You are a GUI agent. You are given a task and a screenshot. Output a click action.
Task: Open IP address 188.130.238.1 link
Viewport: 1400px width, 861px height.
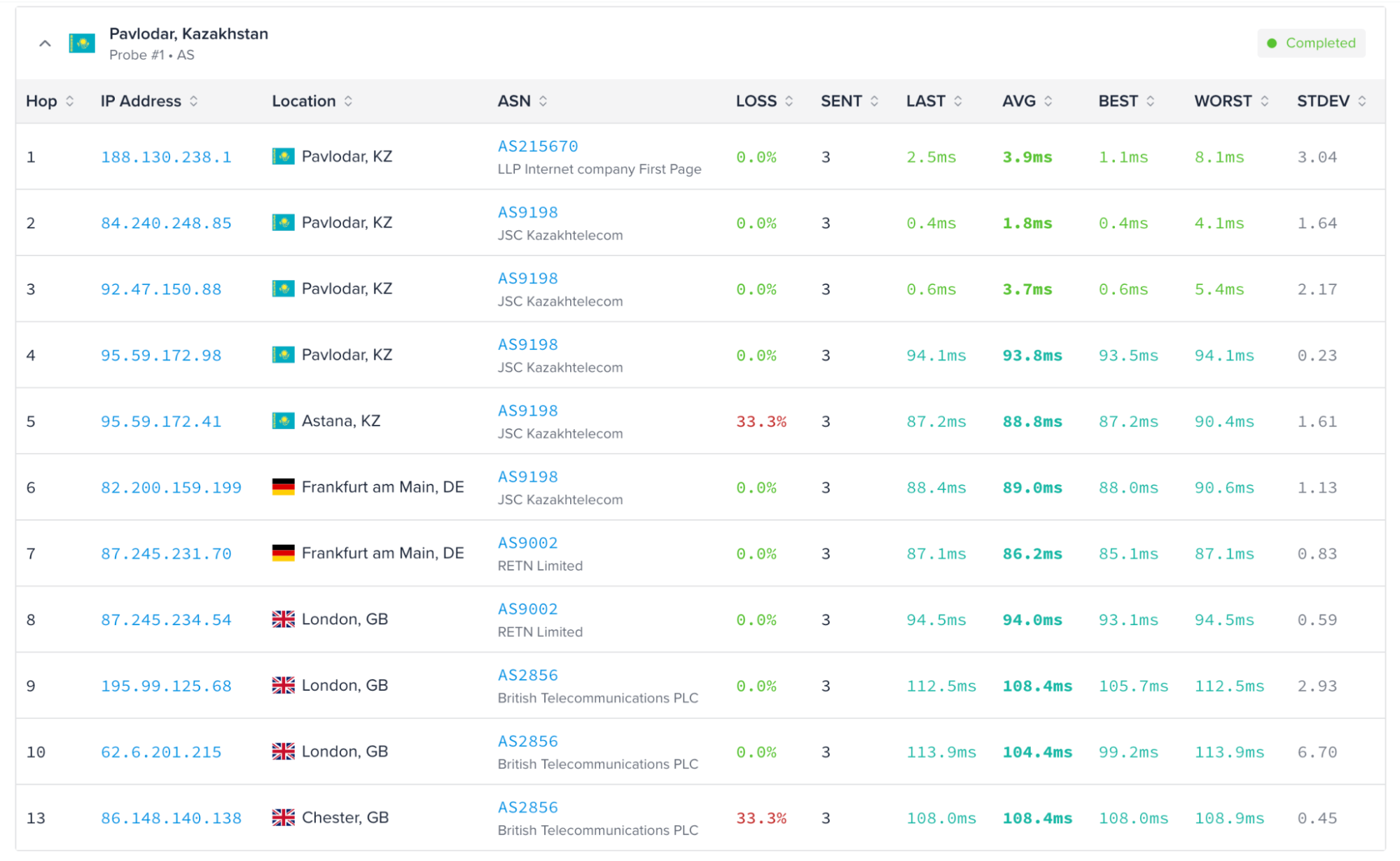[x=166, y=157]
